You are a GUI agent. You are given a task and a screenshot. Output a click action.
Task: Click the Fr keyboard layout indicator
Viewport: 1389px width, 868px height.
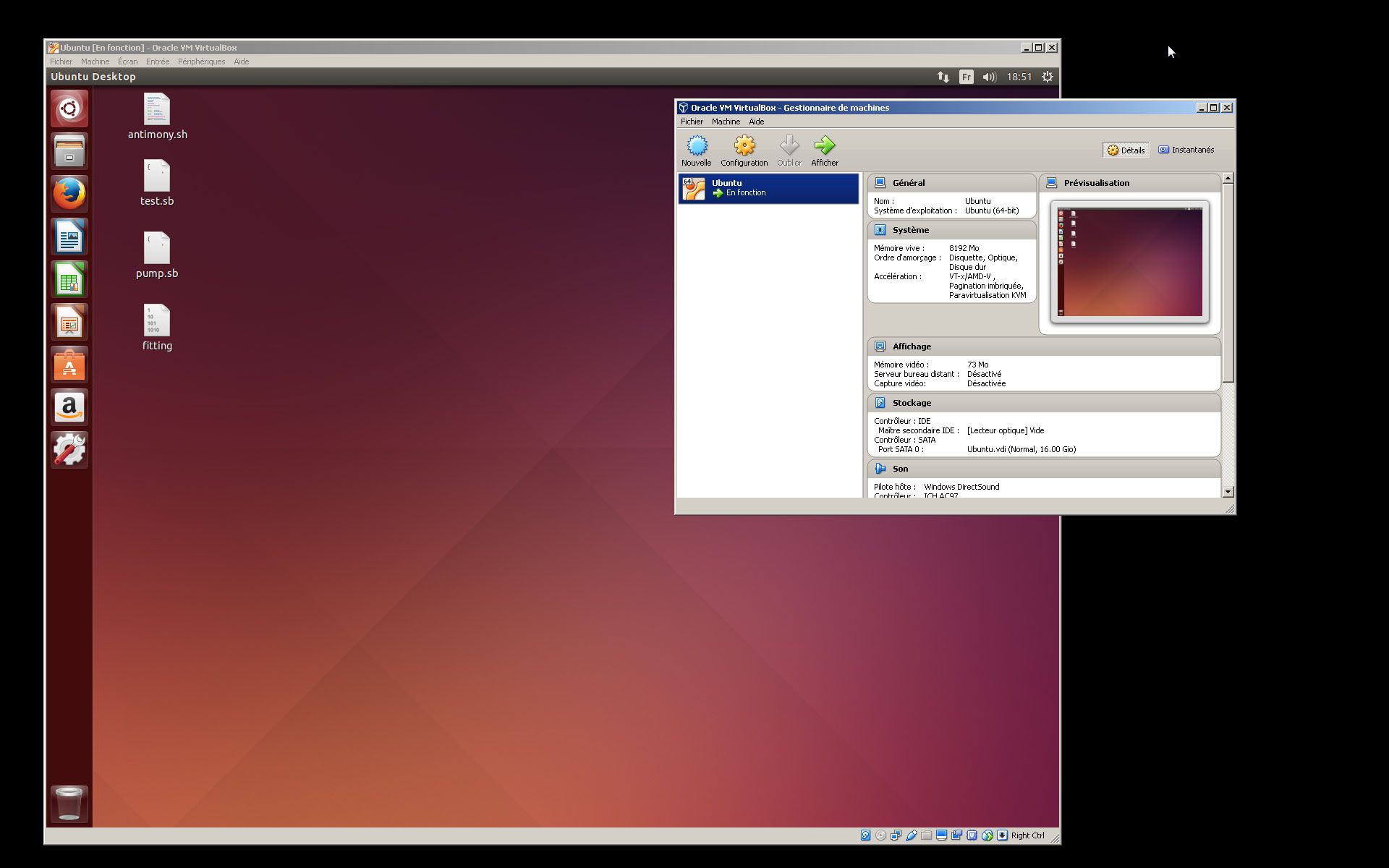(x=967, y=77)
